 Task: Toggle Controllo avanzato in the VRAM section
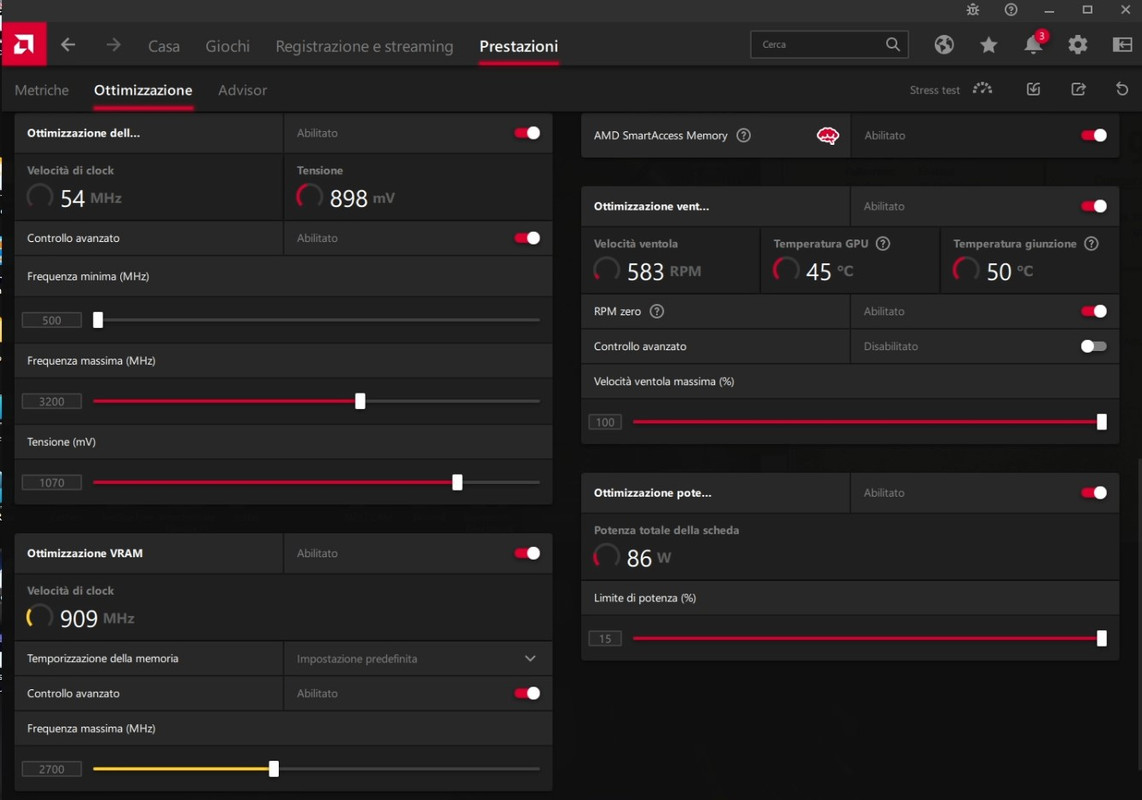click(527, 693)
